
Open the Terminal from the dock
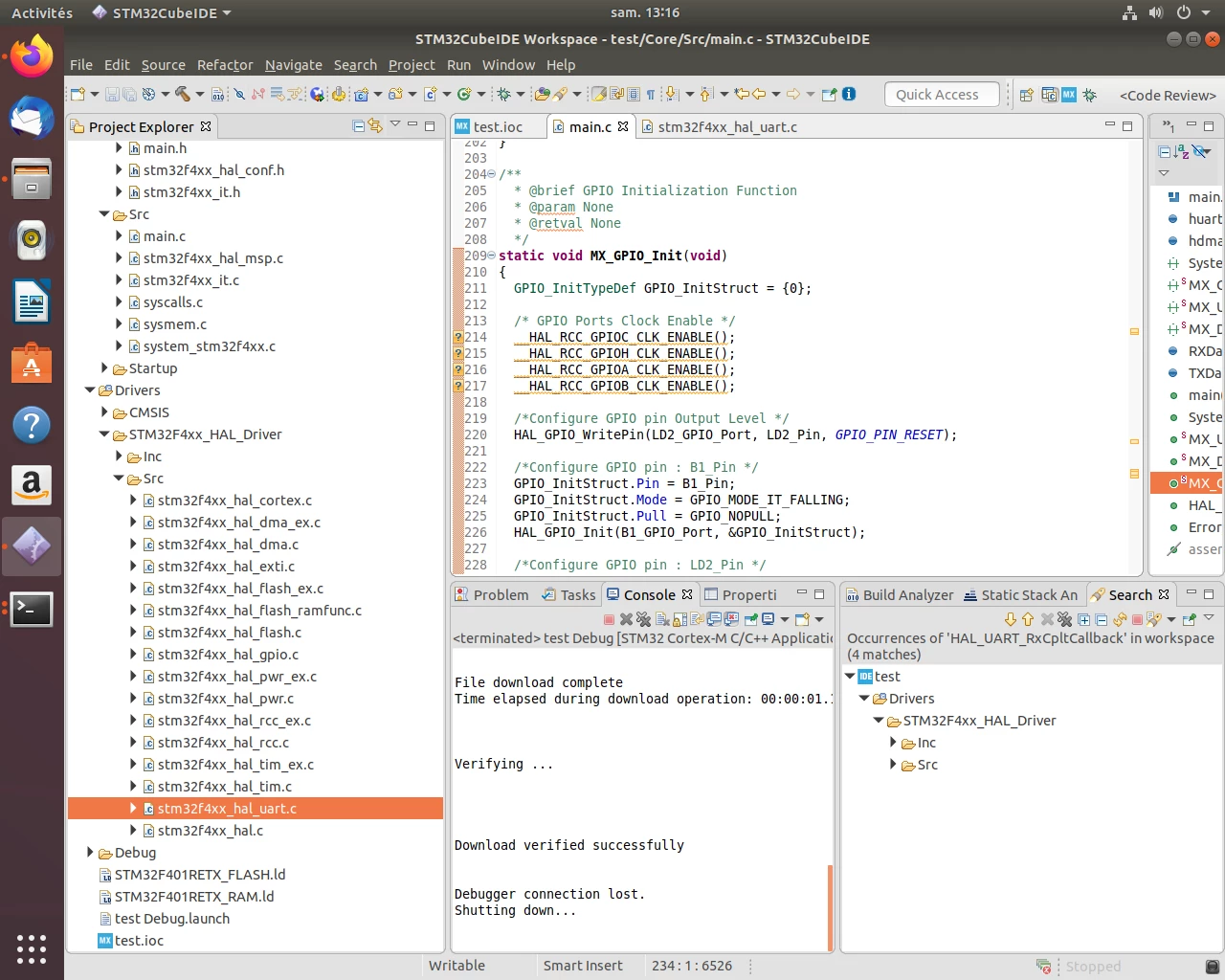32,609
